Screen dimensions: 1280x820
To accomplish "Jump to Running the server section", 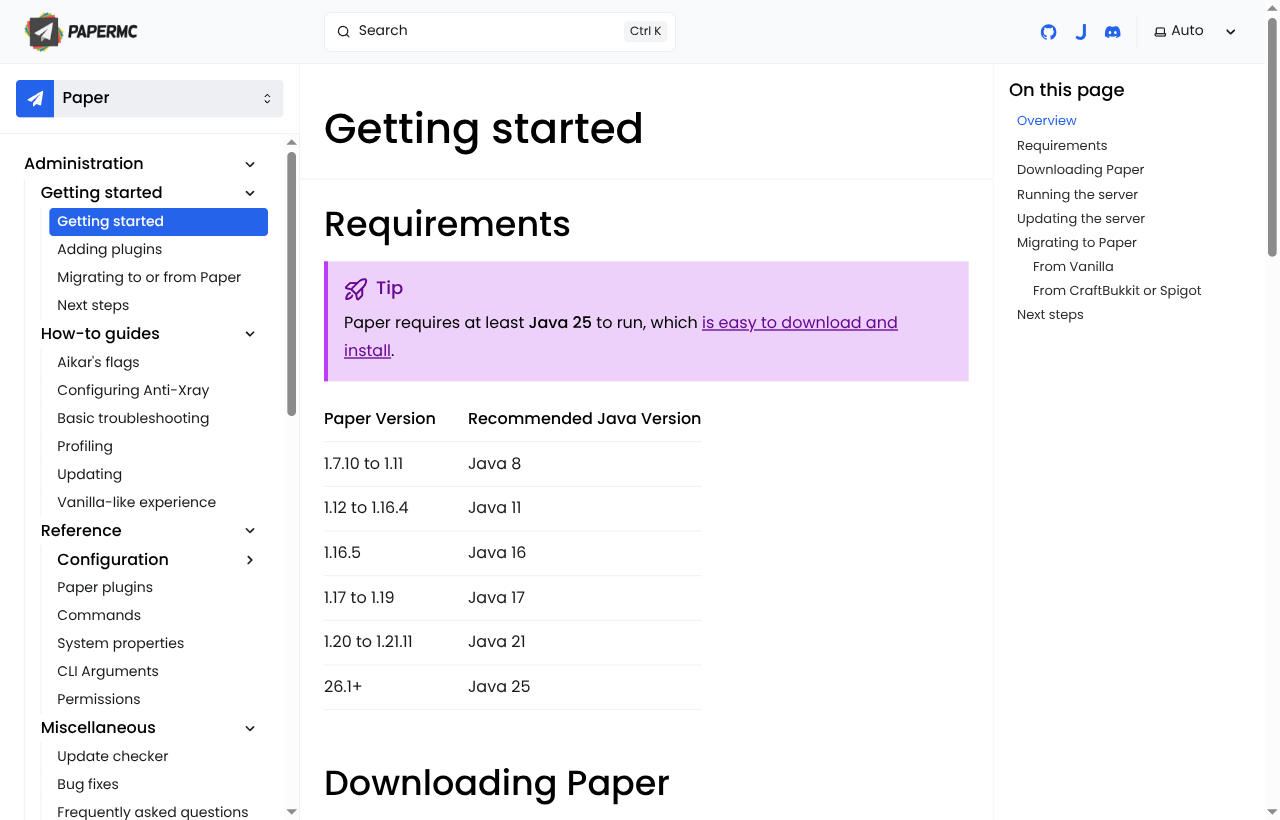I will pos(1077,195).
